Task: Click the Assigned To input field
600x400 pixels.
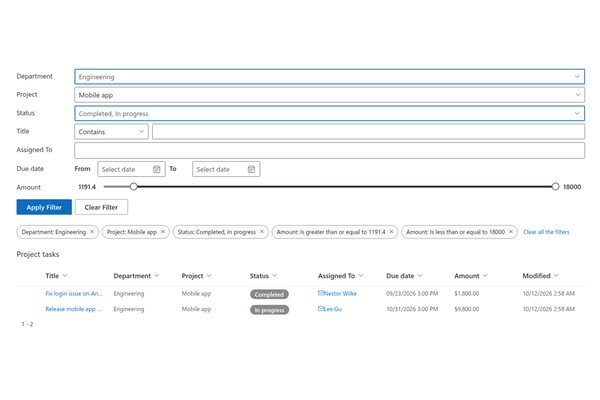Action: pyautogui.click(x=329, y=150)
